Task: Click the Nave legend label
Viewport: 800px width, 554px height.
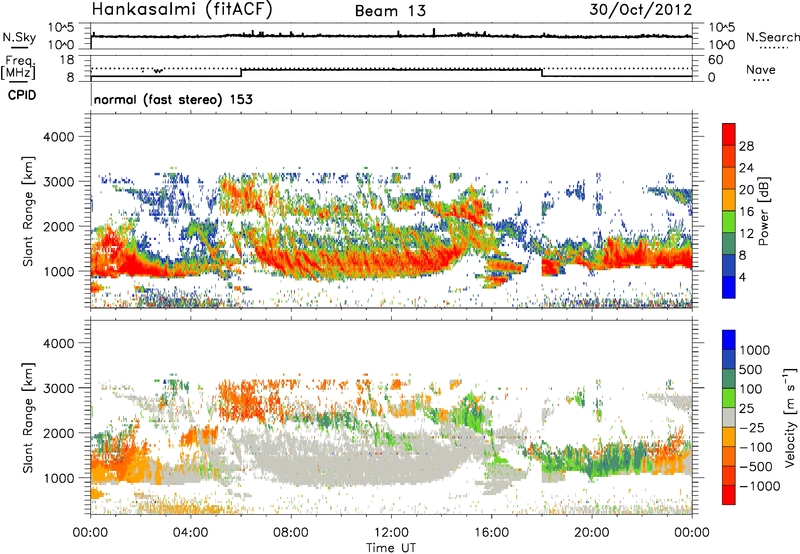Action: tap(761, 70)
